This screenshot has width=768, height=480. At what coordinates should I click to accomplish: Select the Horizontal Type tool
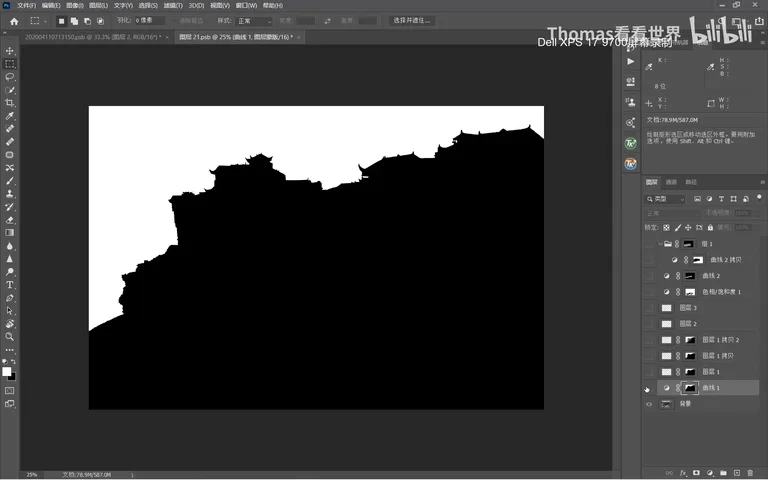pos(9,285)
